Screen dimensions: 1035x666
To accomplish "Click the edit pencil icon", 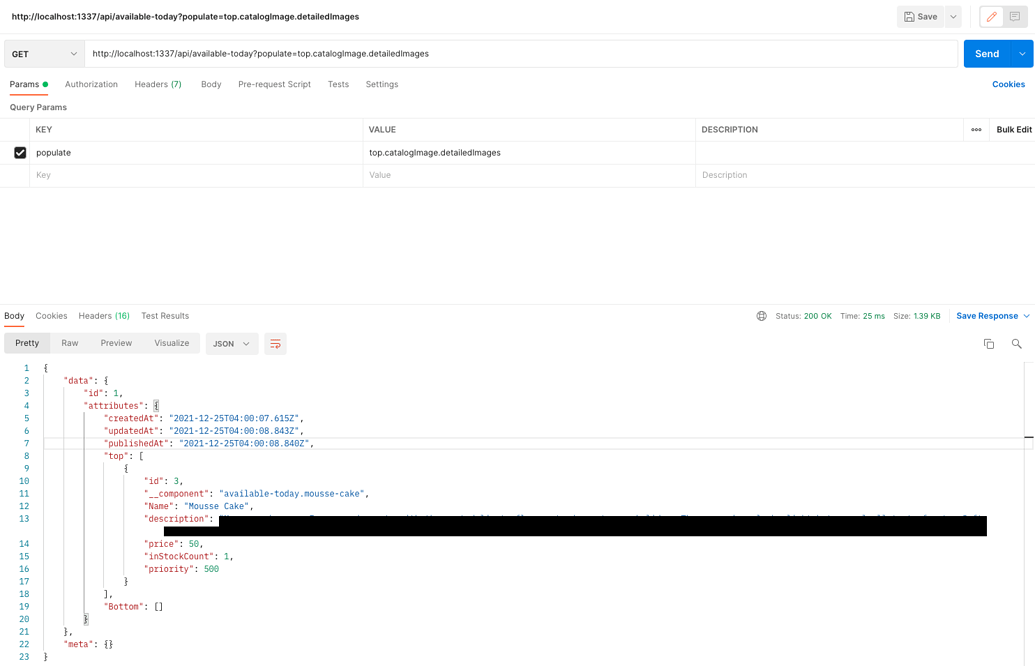I will click(x=991, y=17).
